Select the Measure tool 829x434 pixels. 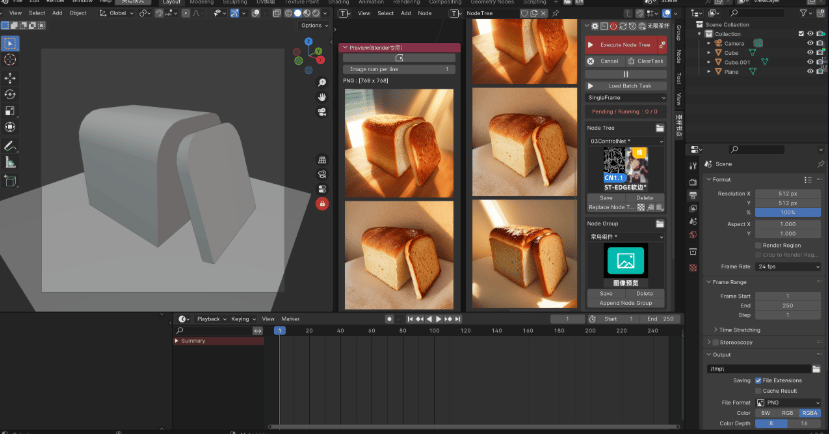[10, 162]
